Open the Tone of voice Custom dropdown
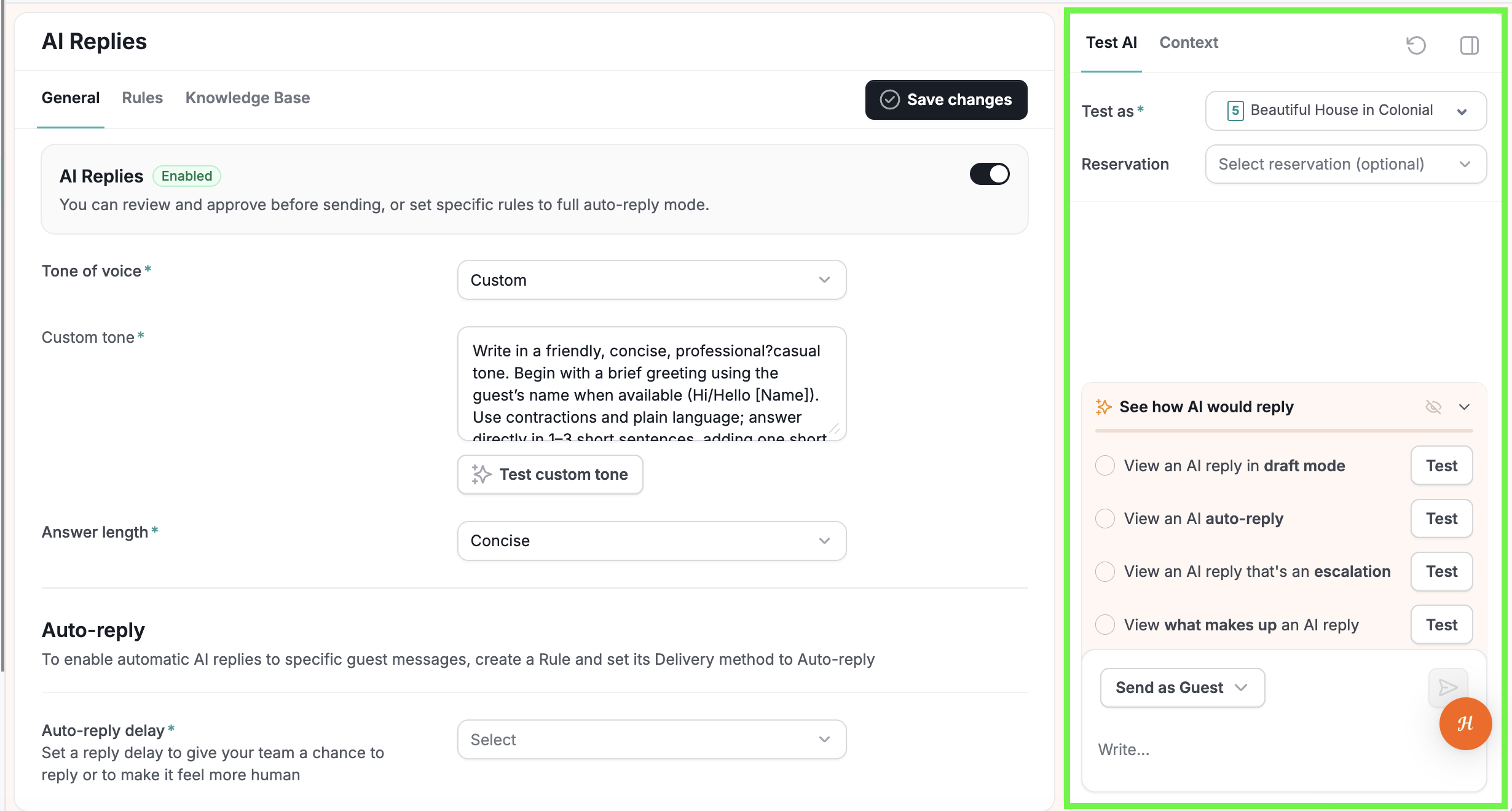Image resolution: width=1512 pixels, height=811 pixels. [652, 280]
